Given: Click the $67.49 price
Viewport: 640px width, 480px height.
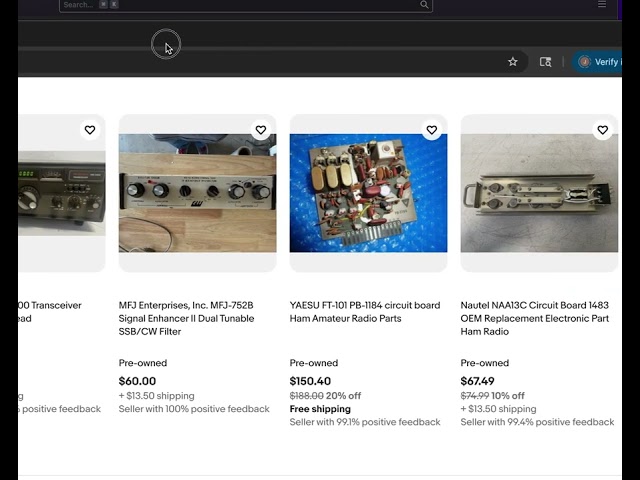Looking at the screenshot, I should pos(478,381).
